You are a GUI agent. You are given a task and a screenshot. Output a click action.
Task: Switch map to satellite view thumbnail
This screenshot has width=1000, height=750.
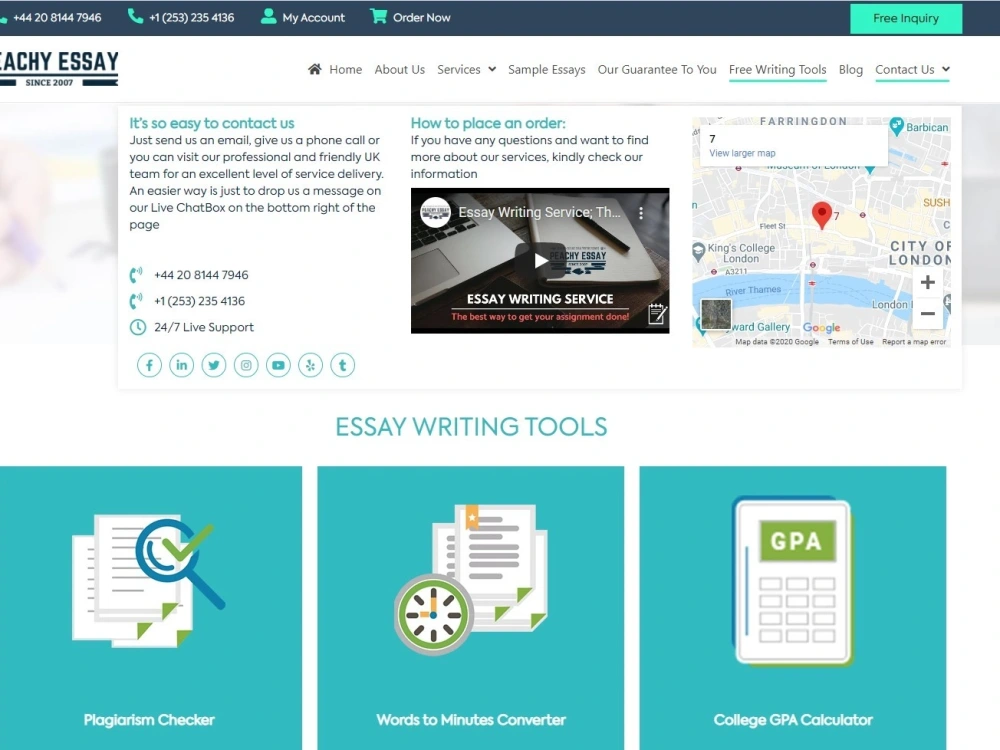click(x=716, y=314)
